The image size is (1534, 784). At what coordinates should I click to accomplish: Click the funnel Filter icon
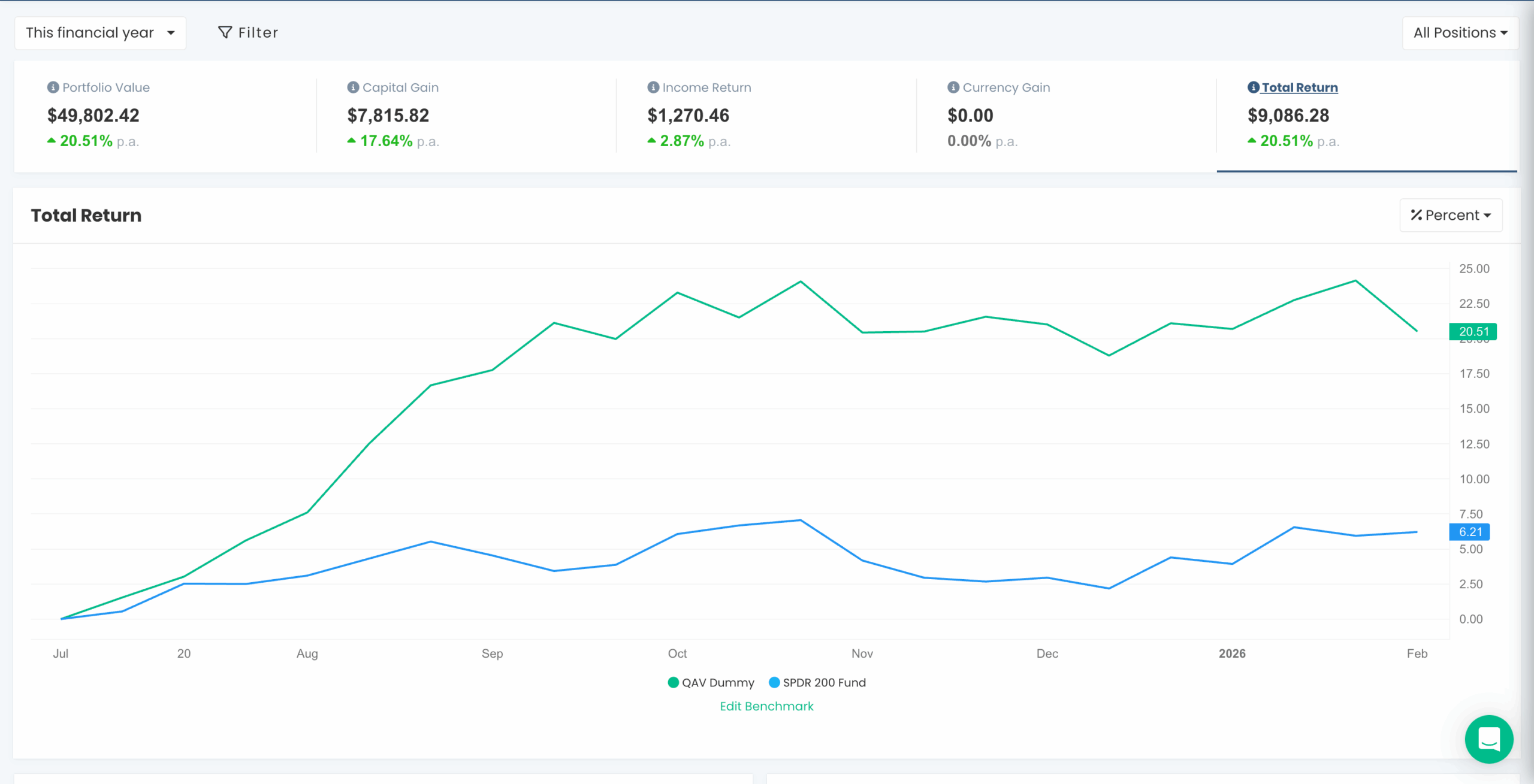point(224,32)
